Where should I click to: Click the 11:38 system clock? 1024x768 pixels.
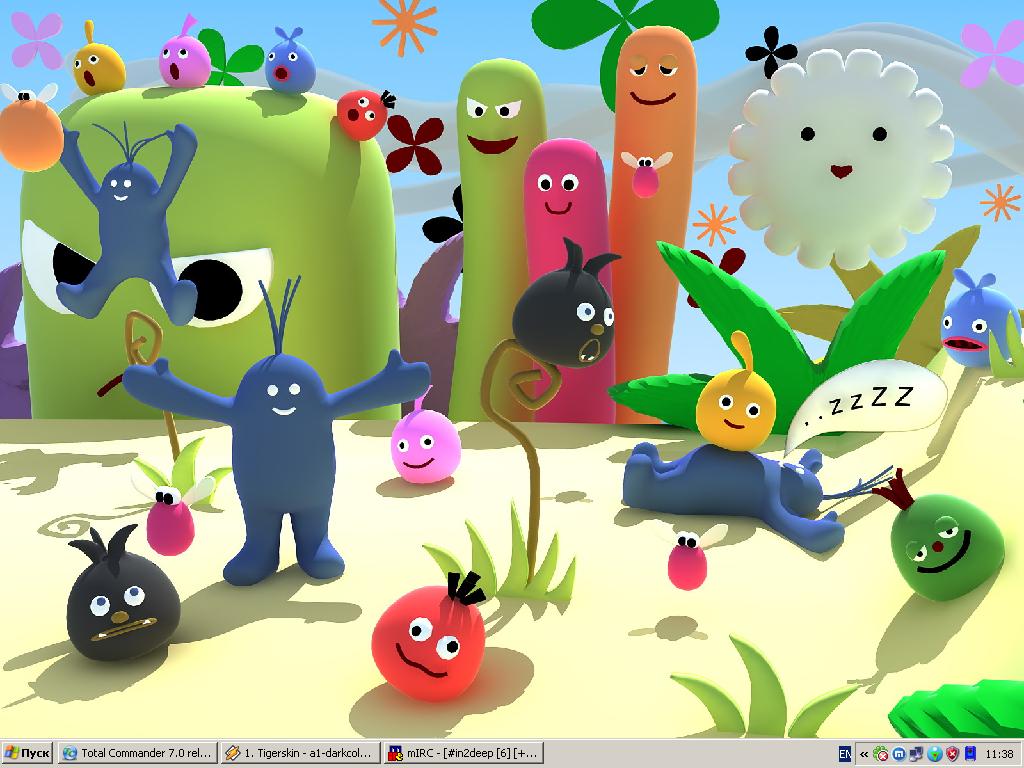coord(1000,754)
